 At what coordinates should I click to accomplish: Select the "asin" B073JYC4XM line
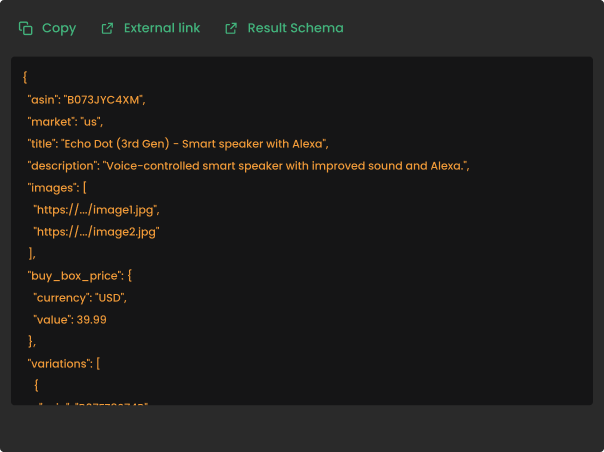pyautogui.click(x=87, y=99)
